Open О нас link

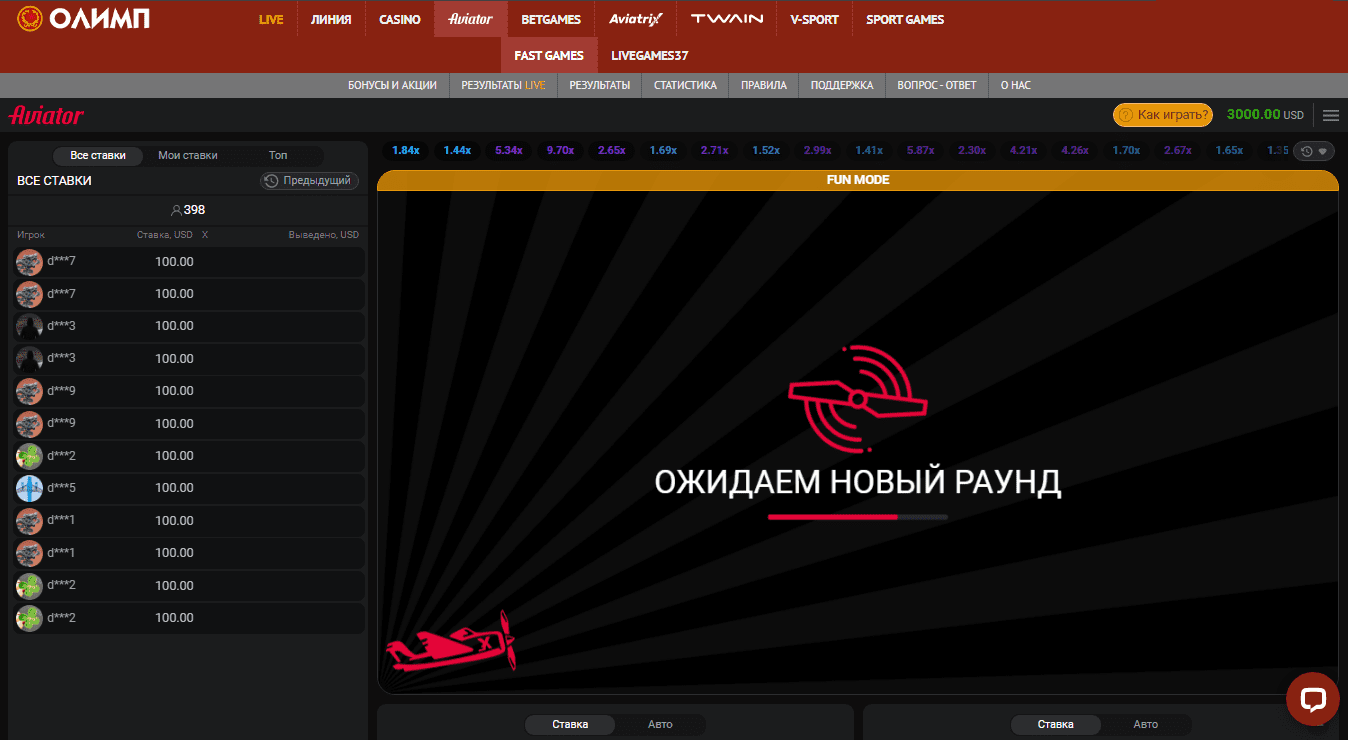point(1015,85)
